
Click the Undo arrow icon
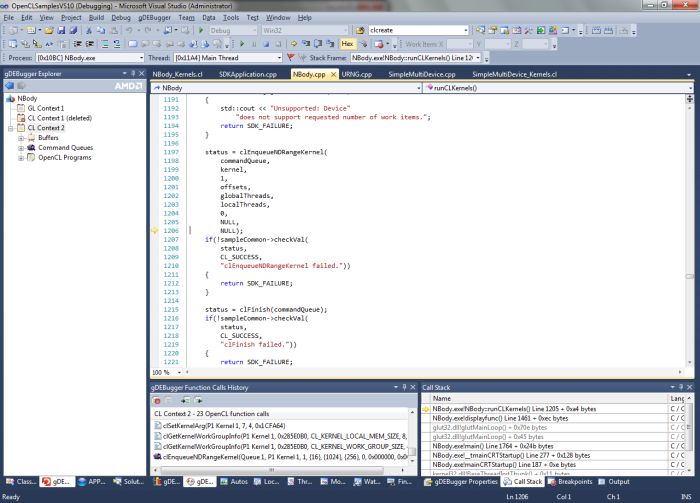click(129, 30)
